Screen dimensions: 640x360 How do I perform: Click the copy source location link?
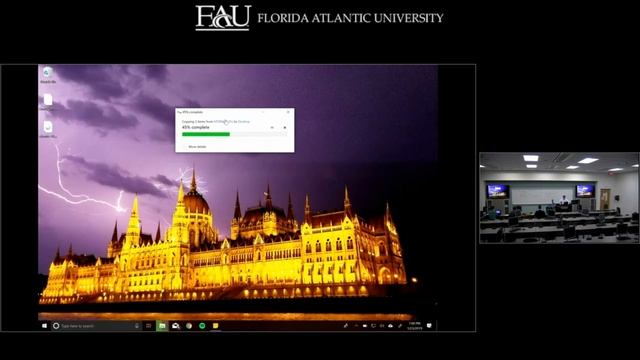(223, 122)
